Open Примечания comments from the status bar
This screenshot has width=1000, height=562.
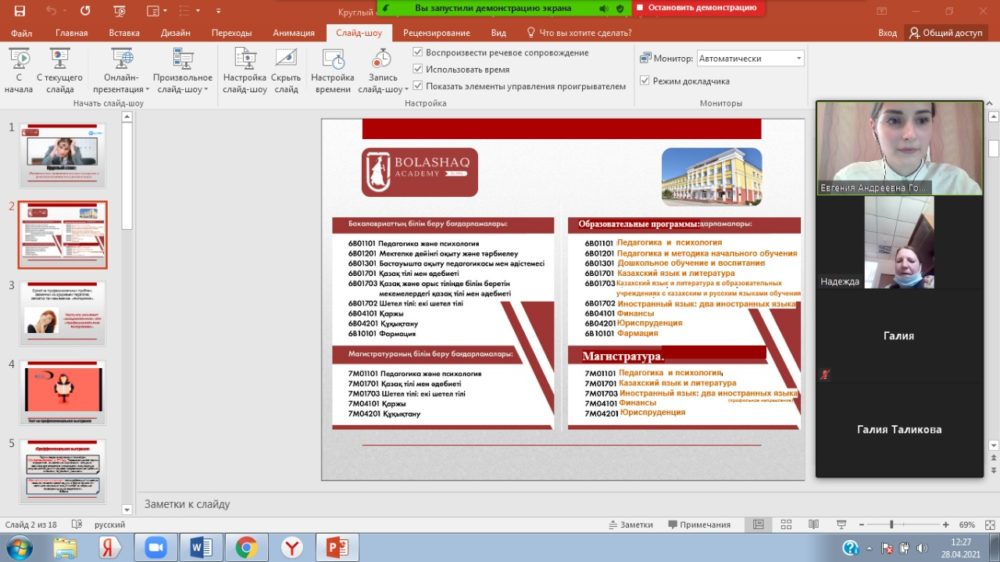click(699, 524)
